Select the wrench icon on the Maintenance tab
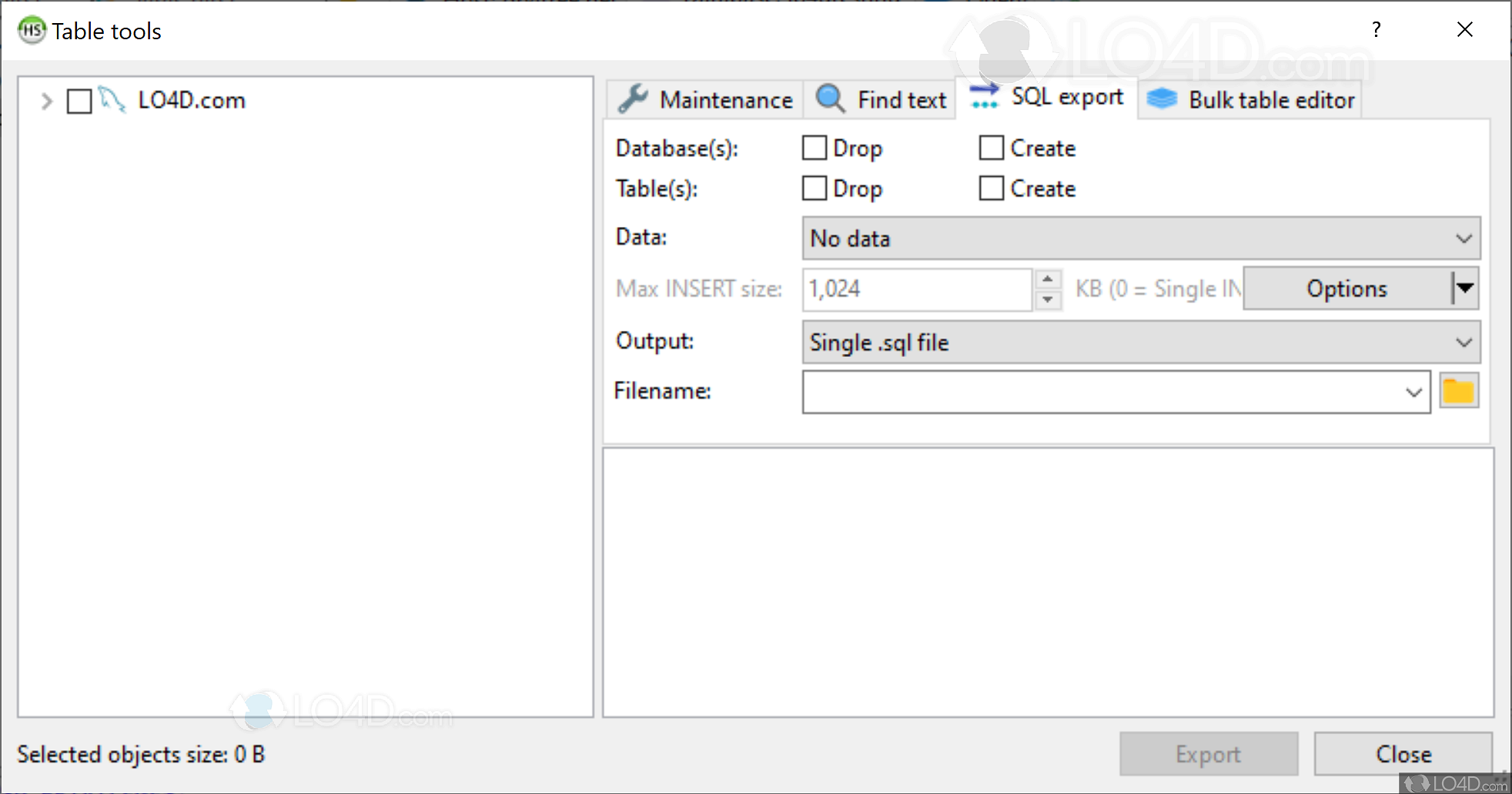Screen dimensions: 1512x794 (631, 99)
